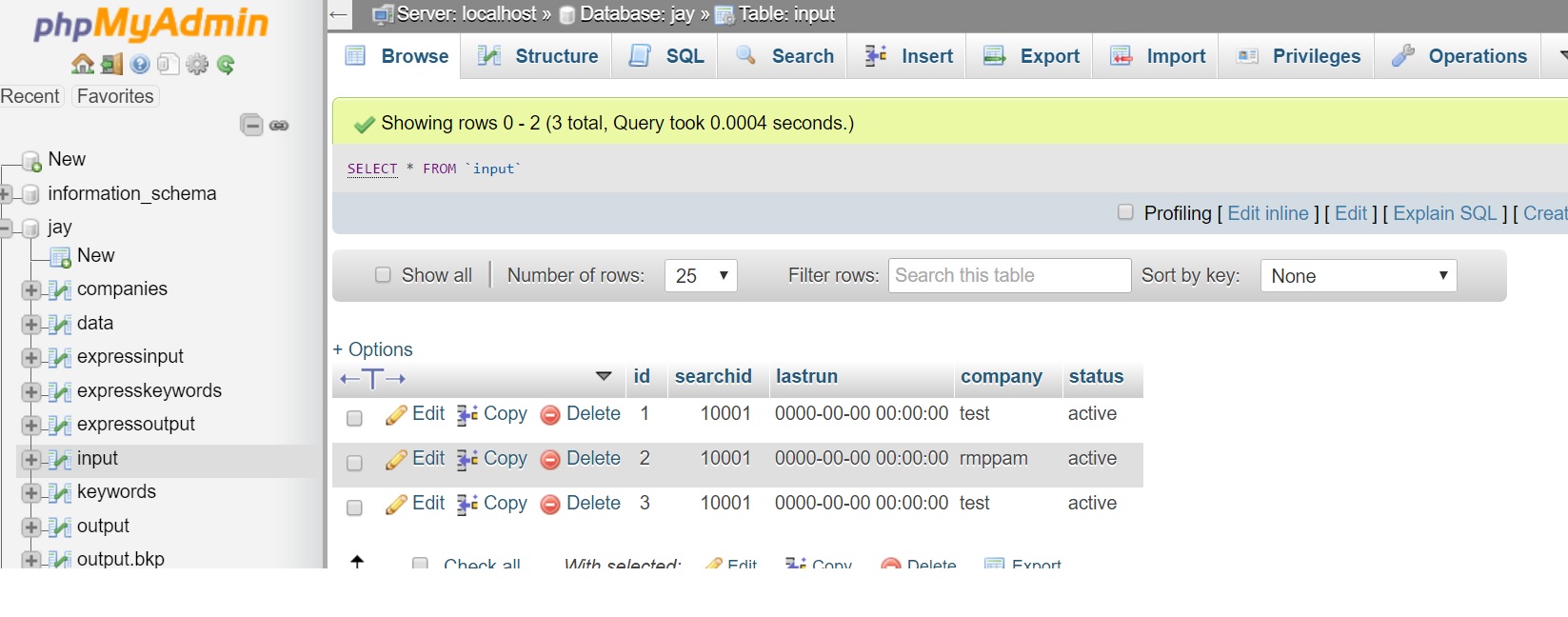Open the Export tab
This screenshot has width=1568, height=617.
[x=1031, y=56]
